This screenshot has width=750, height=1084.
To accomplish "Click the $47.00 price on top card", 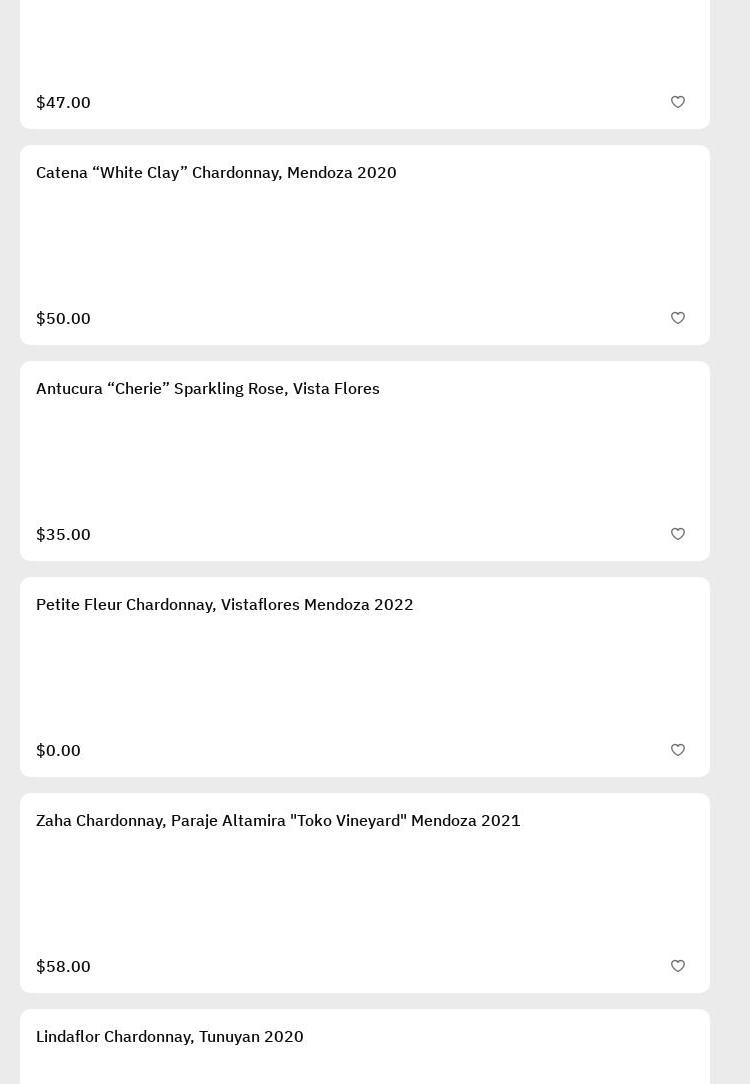I will (x=63, y=103).
